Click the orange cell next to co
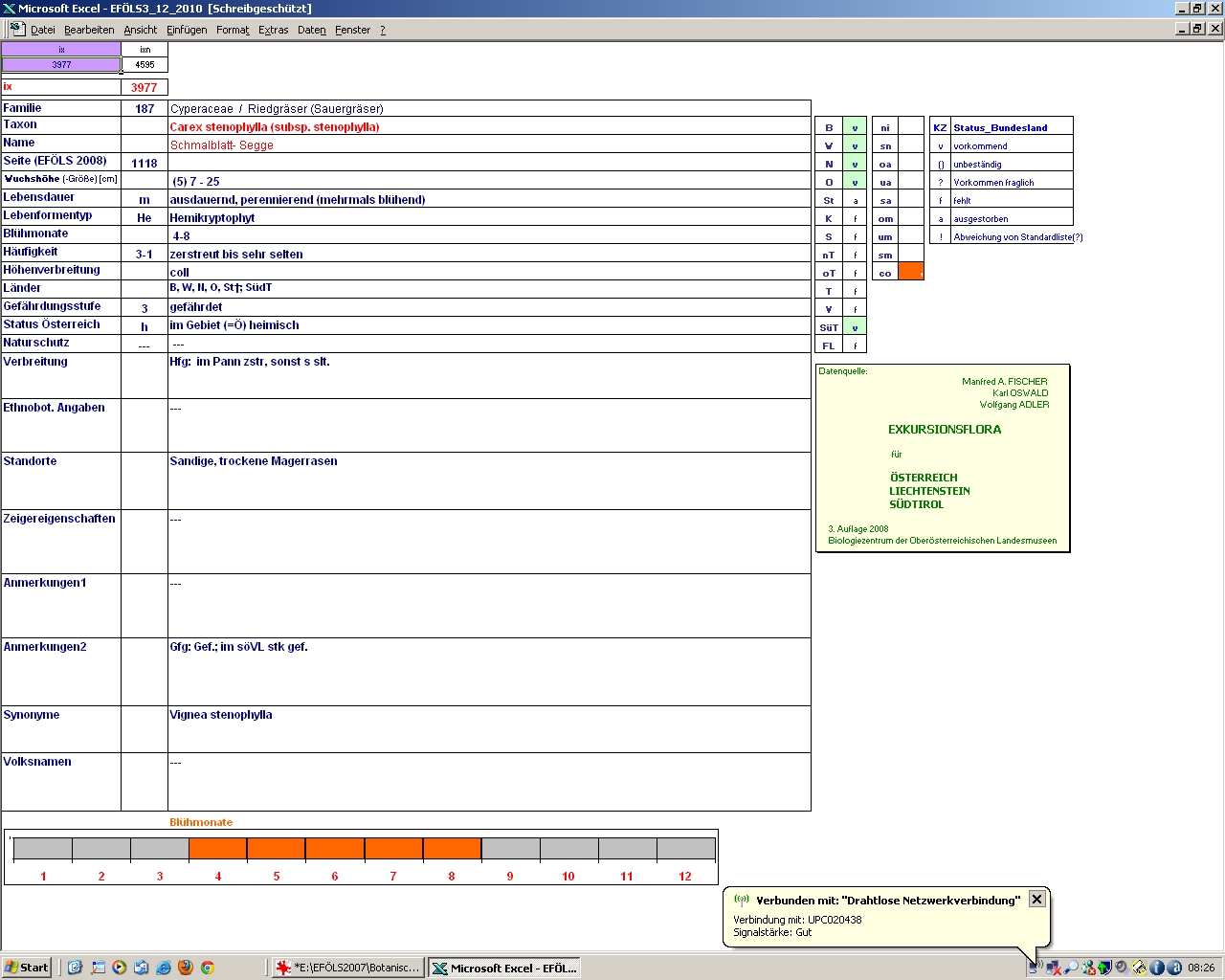This screenshot has width=1225, height=980. (911, 273)
